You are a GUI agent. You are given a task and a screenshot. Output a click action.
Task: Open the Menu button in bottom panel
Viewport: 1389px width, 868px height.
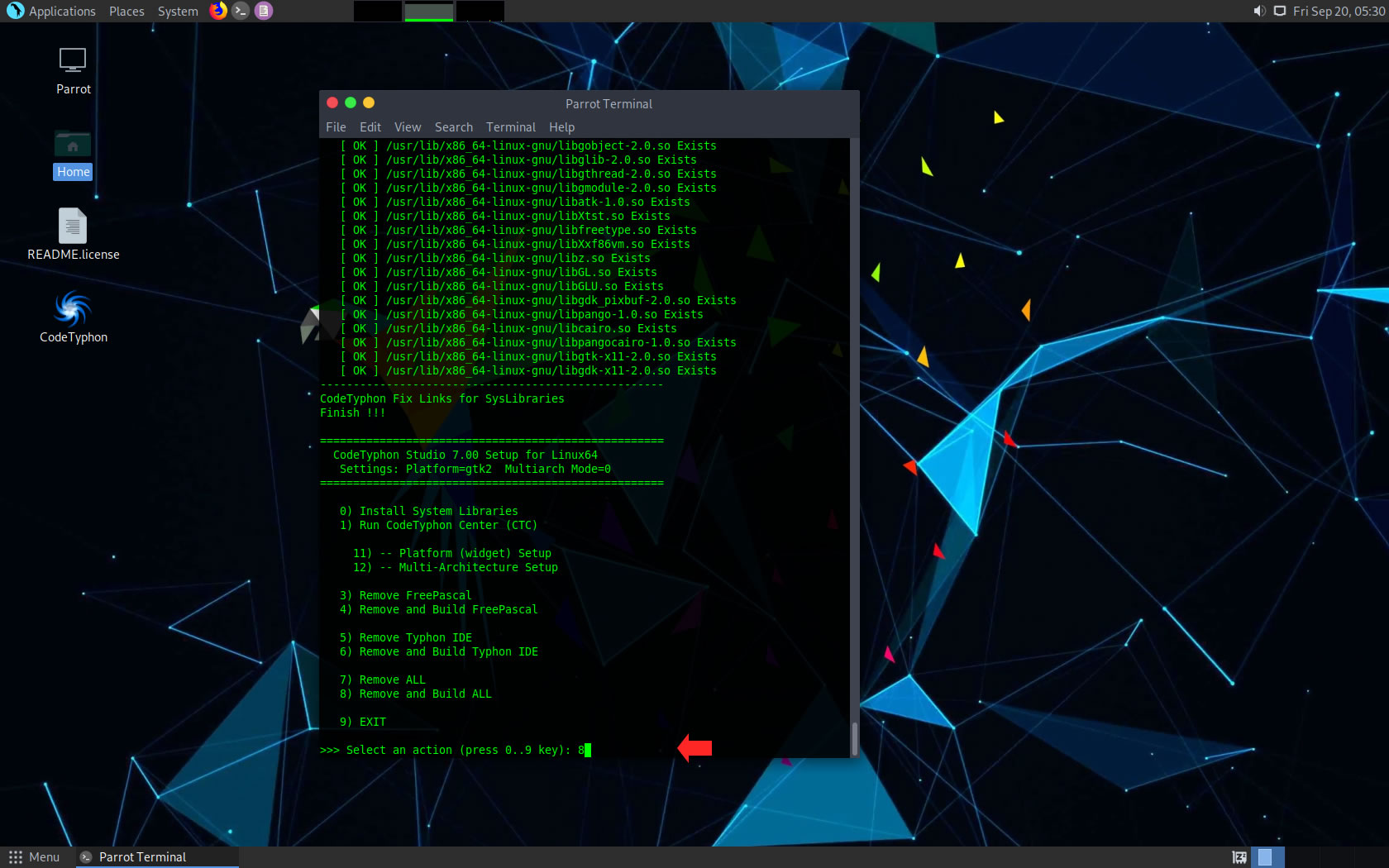coord(35,857)
